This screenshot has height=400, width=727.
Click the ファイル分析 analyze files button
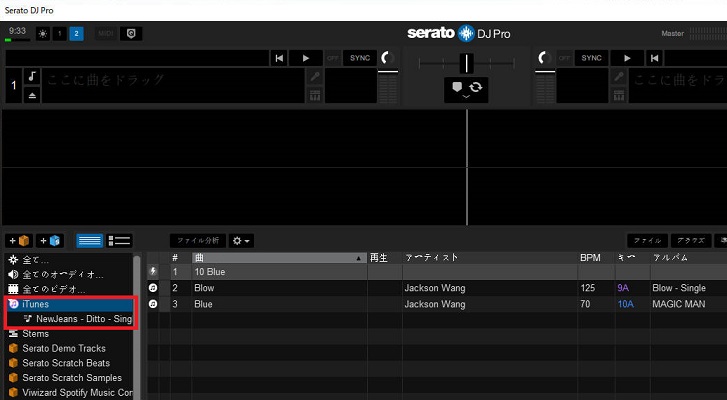click(x=198, y=241)
